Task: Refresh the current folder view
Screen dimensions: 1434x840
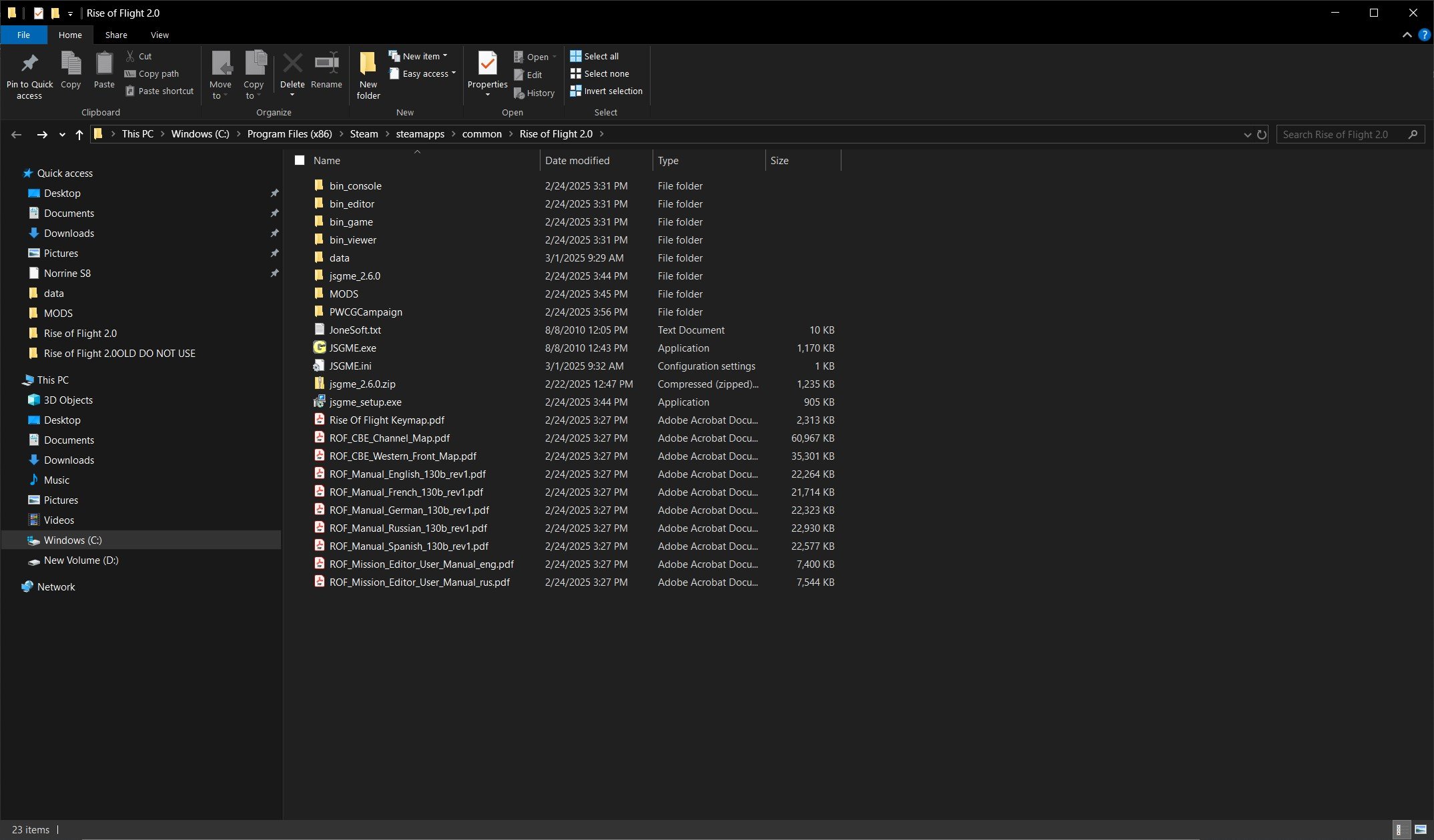Action: coord(1262,135)
